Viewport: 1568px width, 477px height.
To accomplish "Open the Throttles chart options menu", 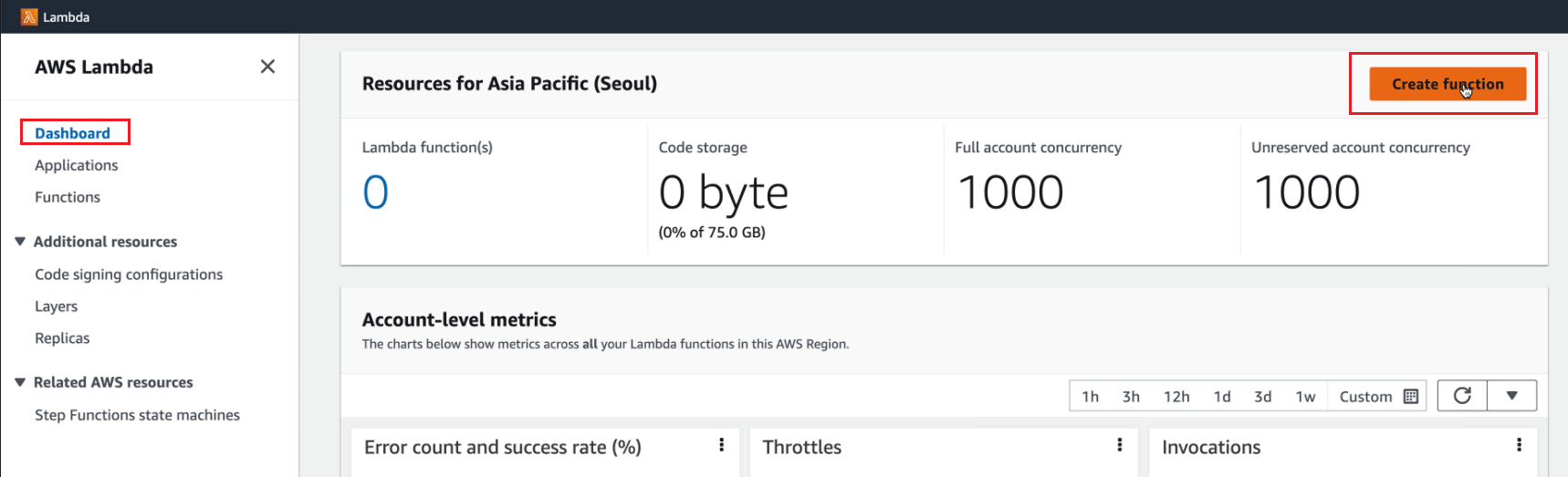I will pos(1119,445).
